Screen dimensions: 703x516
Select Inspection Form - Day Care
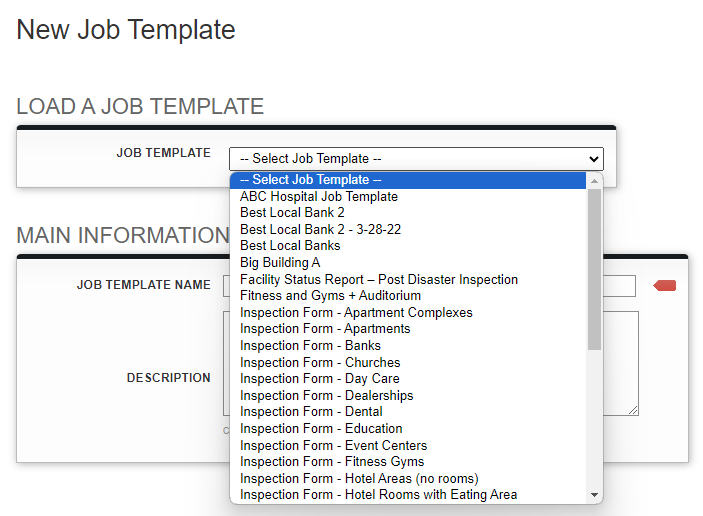pos(408,379)
